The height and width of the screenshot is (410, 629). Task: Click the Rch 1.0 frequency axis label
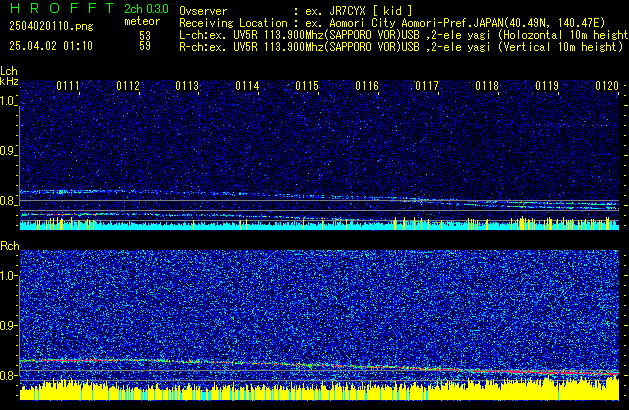click(x=8, y=276)
